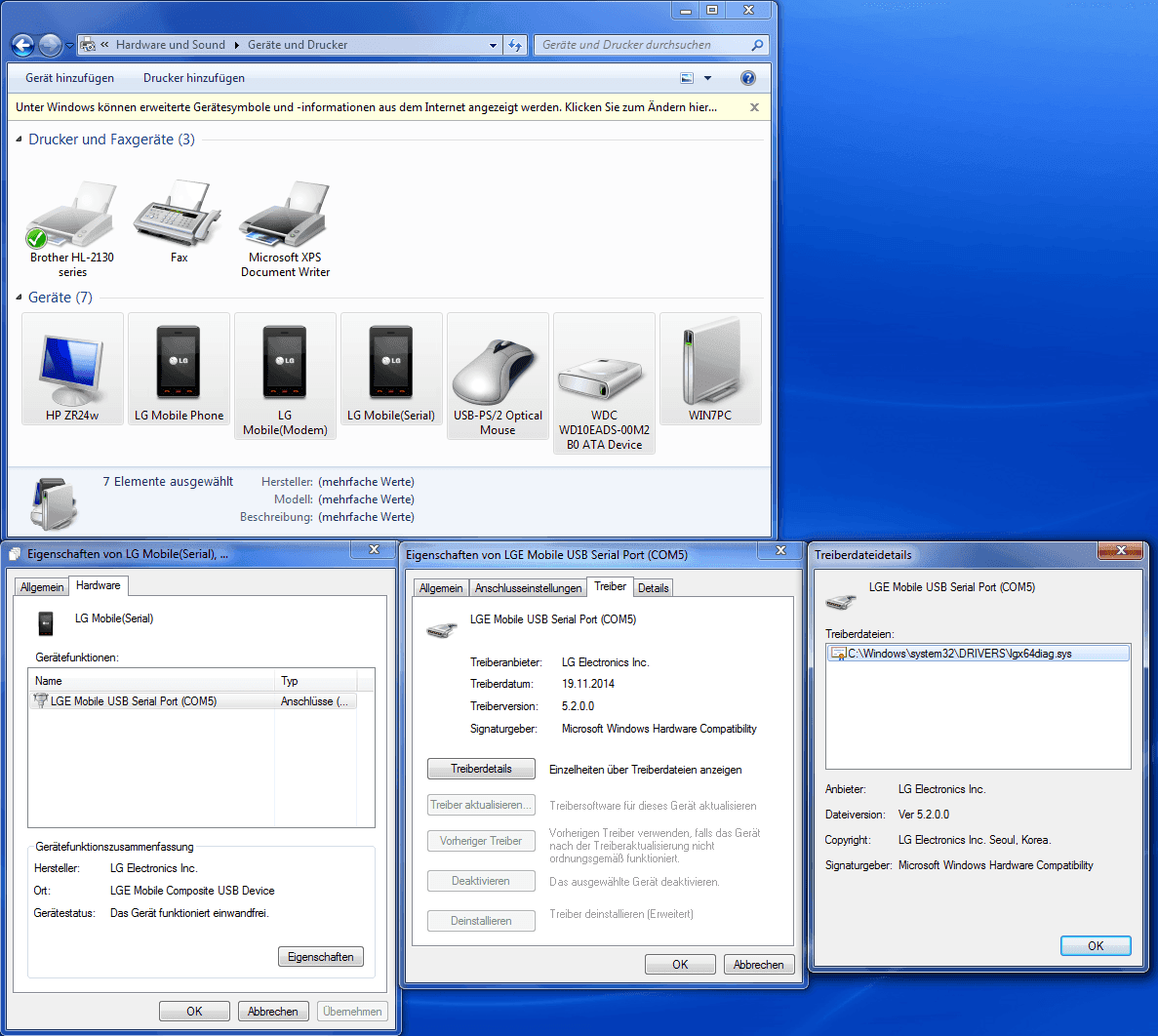
Task: Close the Treiberdateidetails dialog
Action: click(x=1120, y=550)
